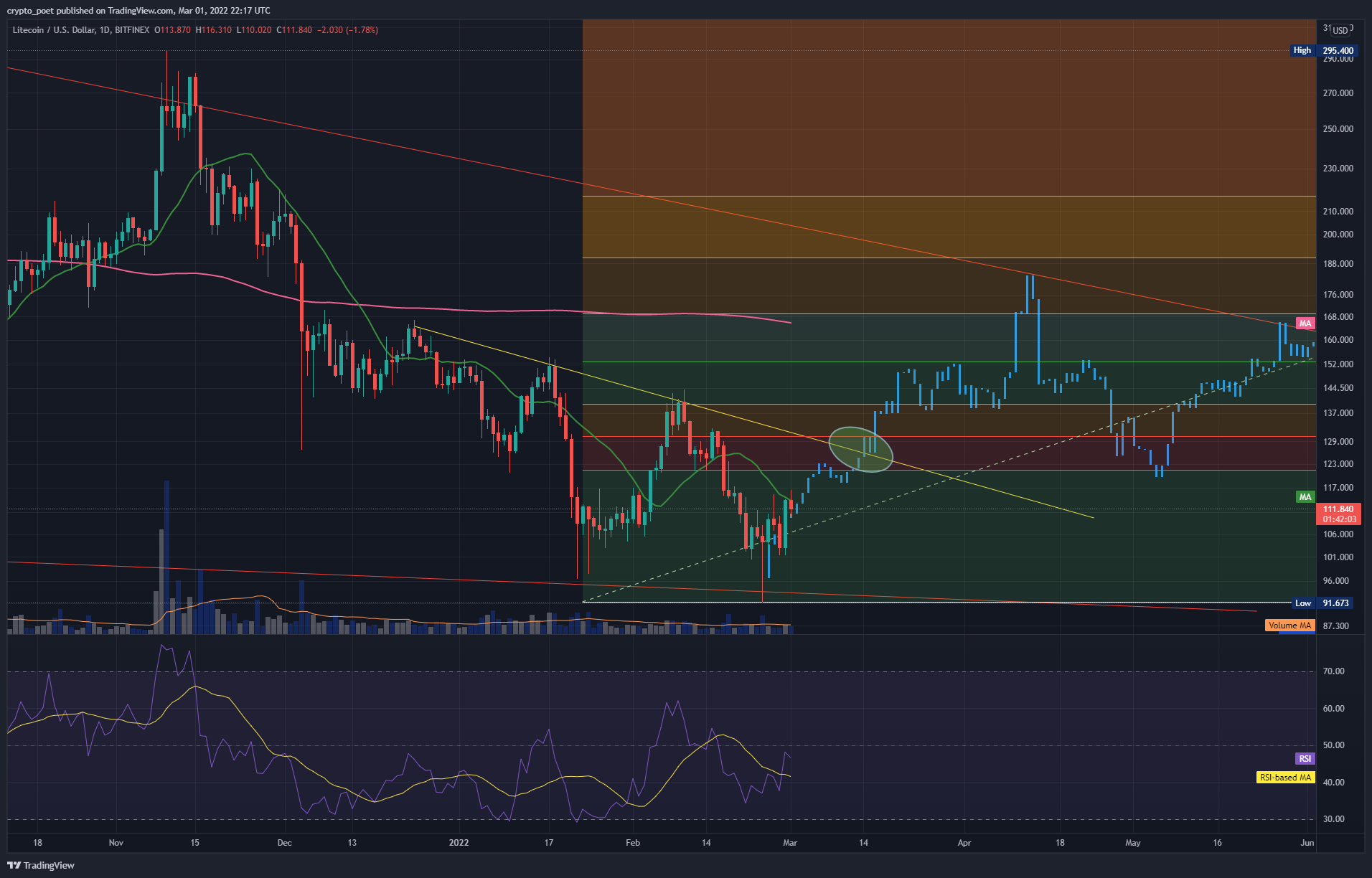
Task: Select the green MA label on the price axis
Action: click(1305, 497)
